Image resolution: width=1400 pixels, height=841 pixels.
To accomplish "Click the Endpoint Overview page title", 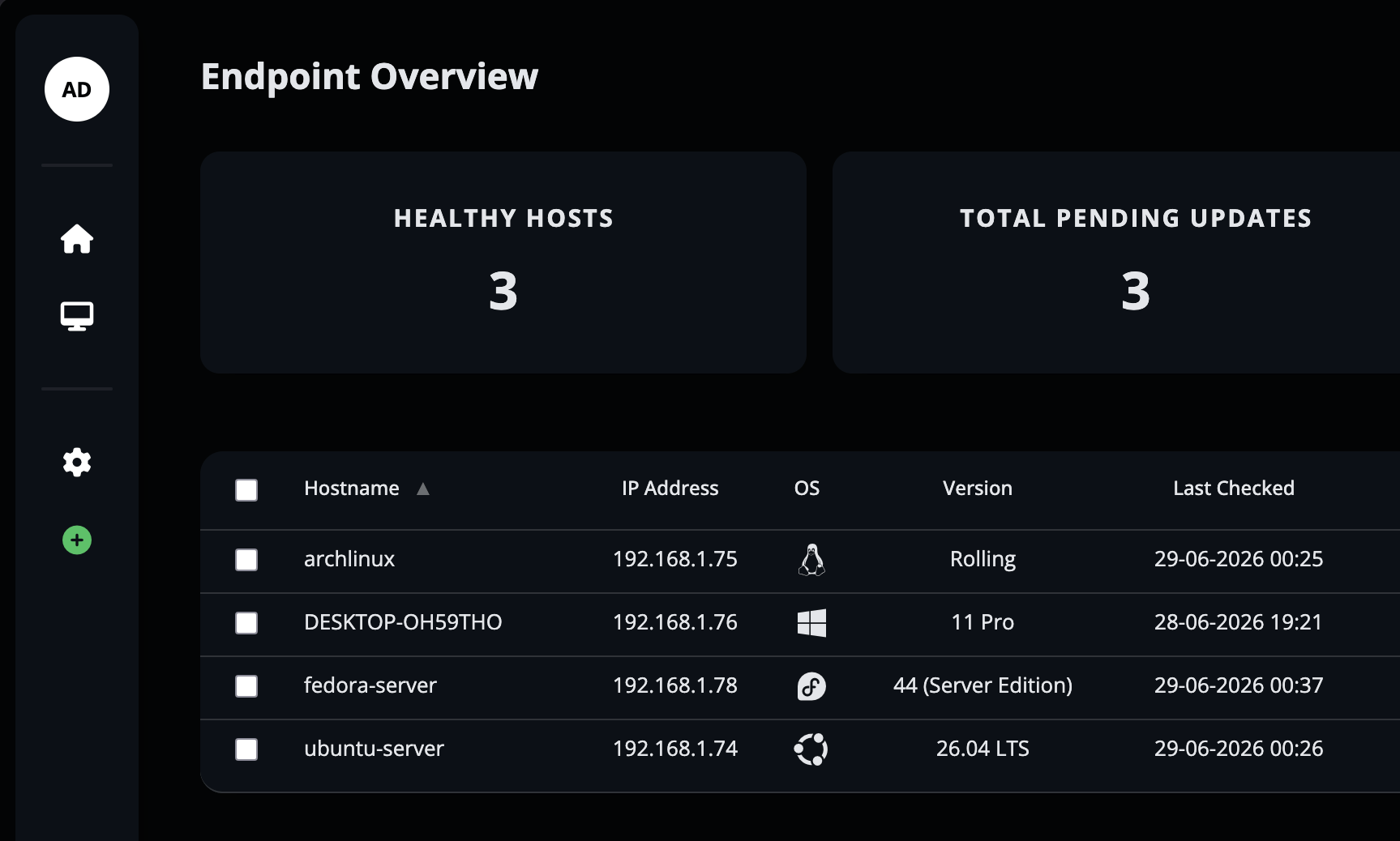I will (x=370, y=77).
